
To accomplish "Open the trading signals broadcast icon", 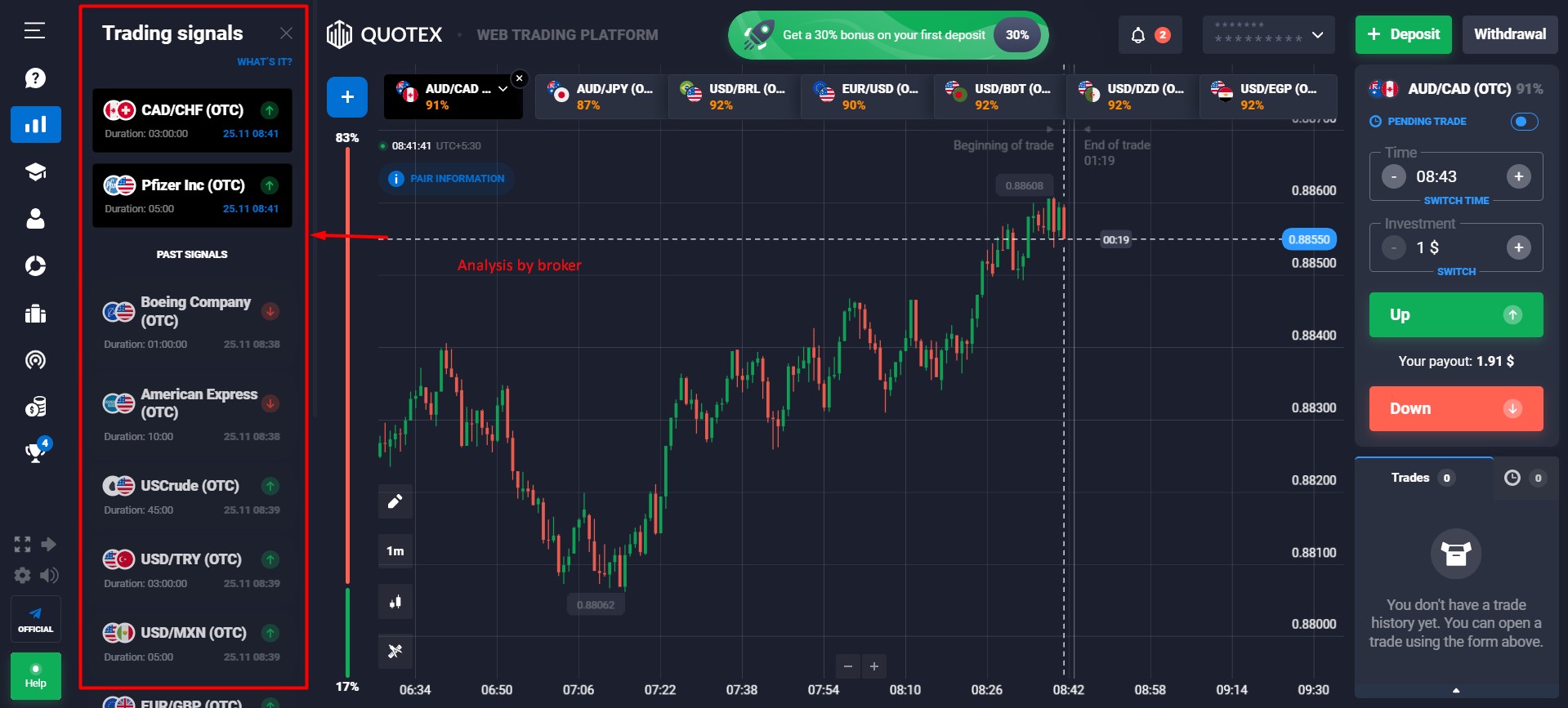I will point(35,360).
